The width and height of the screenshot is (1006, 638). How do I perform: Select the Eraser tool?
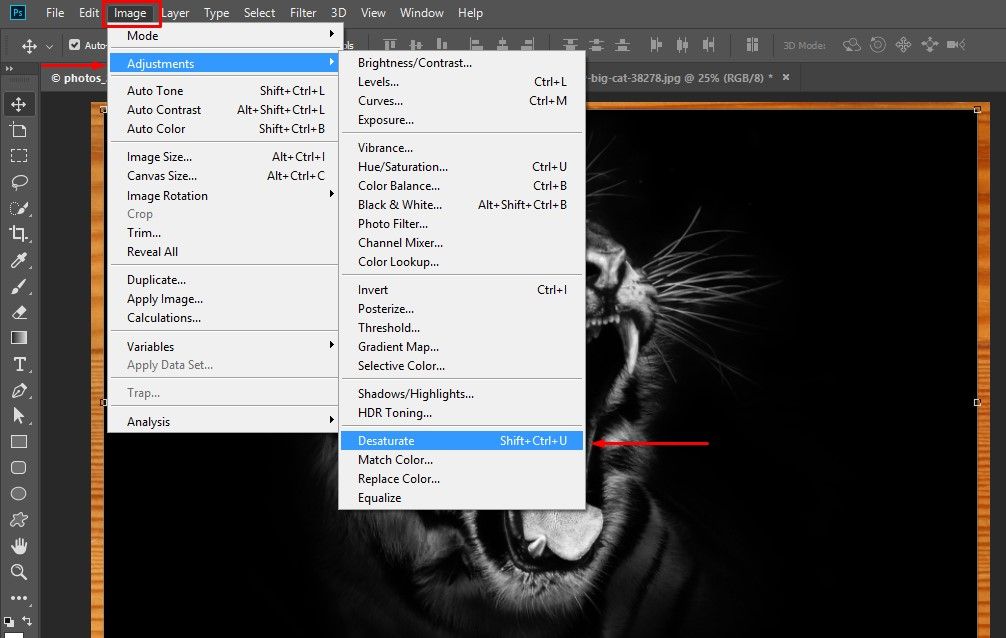click(19, 313)
